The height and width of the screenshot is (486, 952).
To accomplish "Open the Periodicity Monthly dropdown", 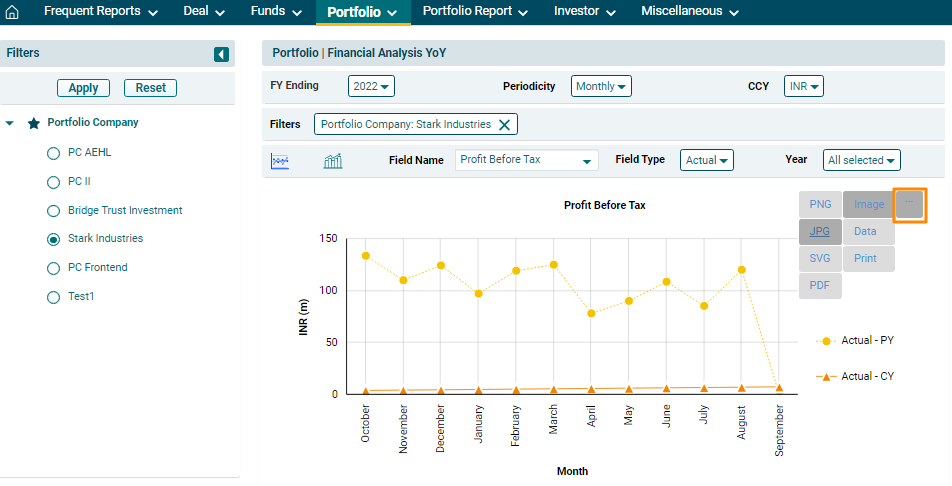I will pyautogui.click(x=602, y=87).
